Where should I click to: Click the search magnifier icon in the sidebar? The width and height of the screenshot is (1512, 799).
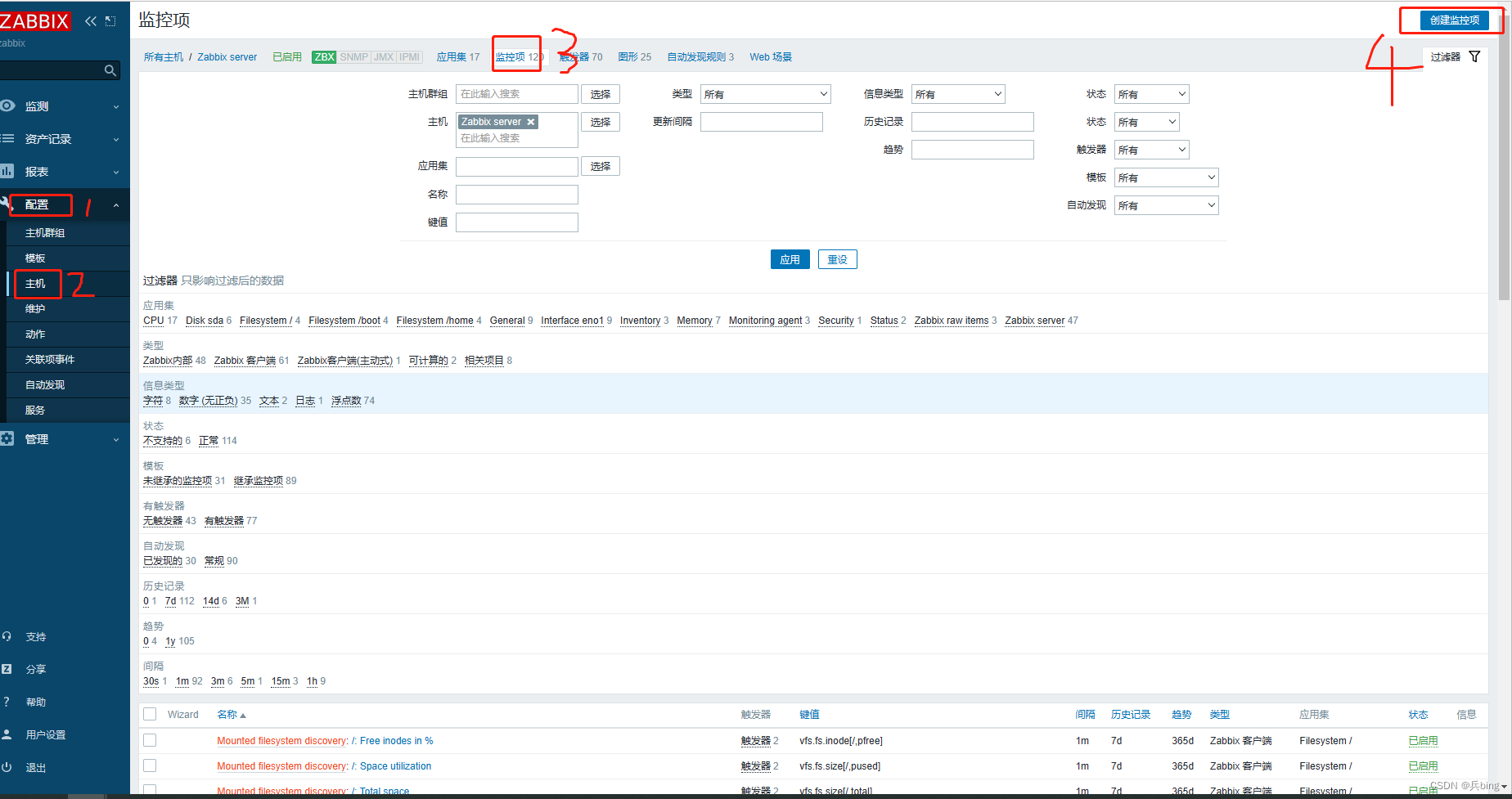[x=110, y=71]
